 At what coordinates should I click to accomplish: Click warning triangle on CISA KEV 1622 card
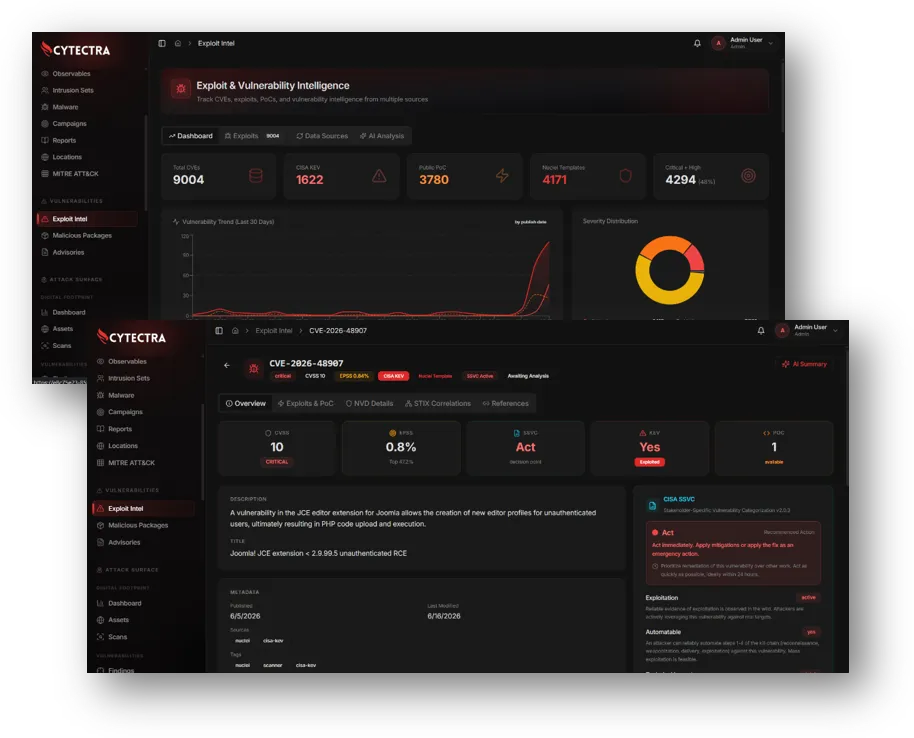(x=379, y=175)
